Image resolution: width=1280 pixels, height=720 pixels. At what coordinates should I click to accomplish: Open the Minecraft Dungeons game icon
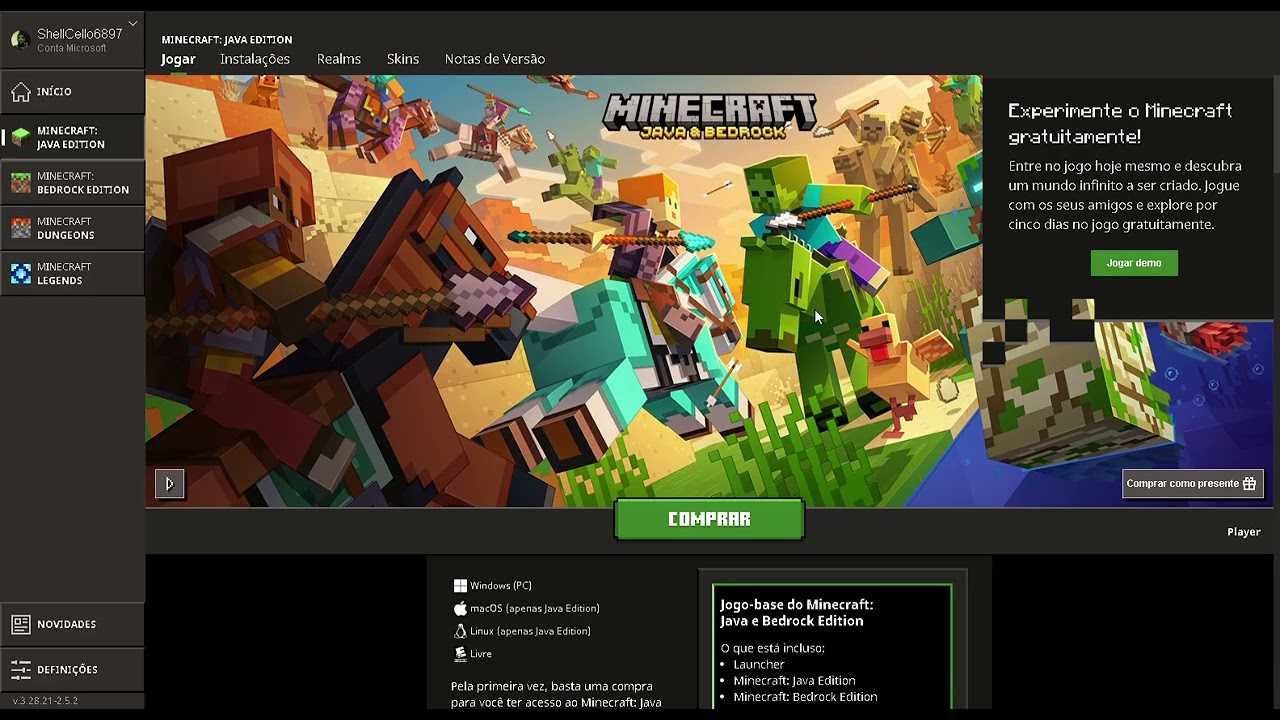21,228
